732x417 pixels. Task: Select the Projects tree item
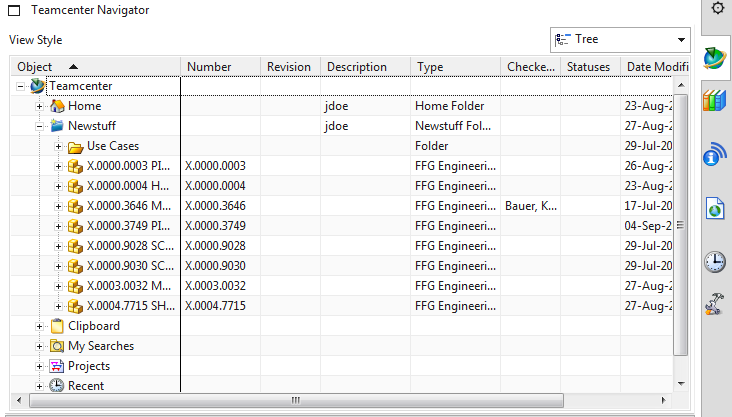[x=88, y=366]
